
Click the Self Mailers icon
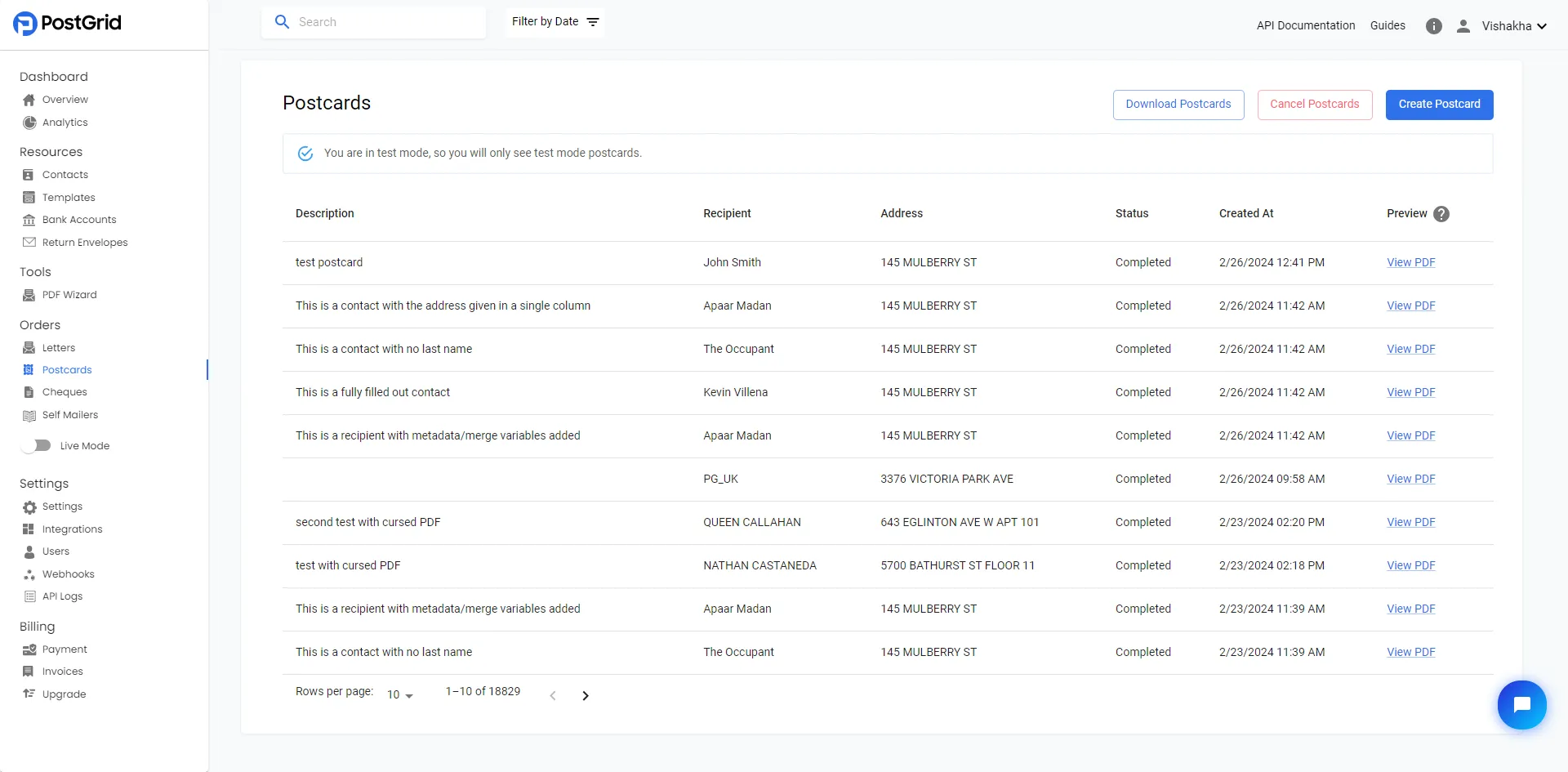pyautogui.click(x=28, y=415)
